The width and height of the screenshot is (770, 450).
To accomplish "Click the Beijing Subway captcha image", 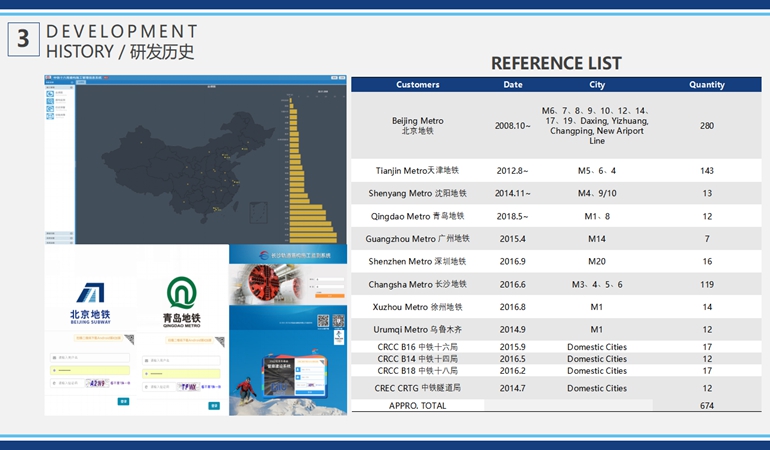I will point(97,383).
